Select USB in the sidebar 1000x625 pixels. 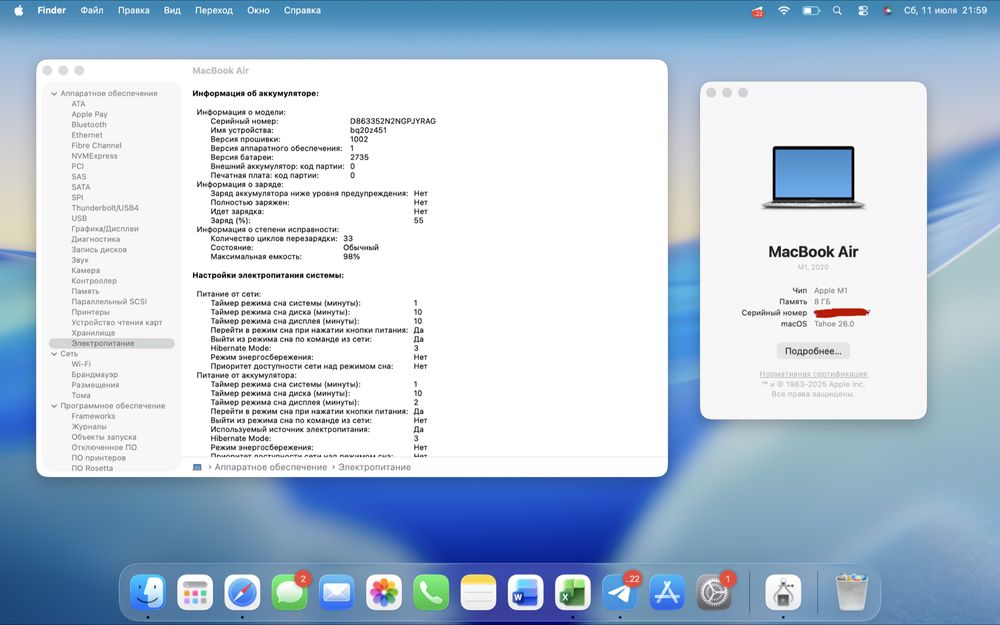(x=79, y=218)
